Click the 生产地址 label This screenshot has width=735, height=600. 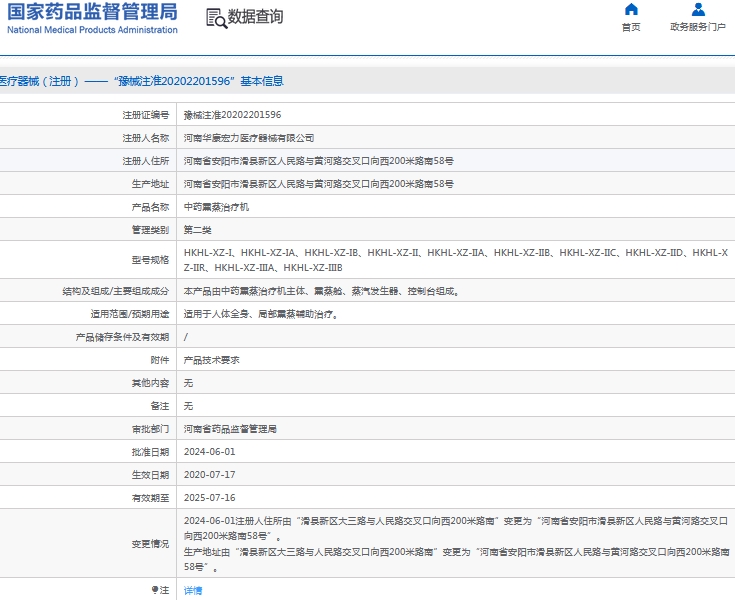tap(150, 184)
